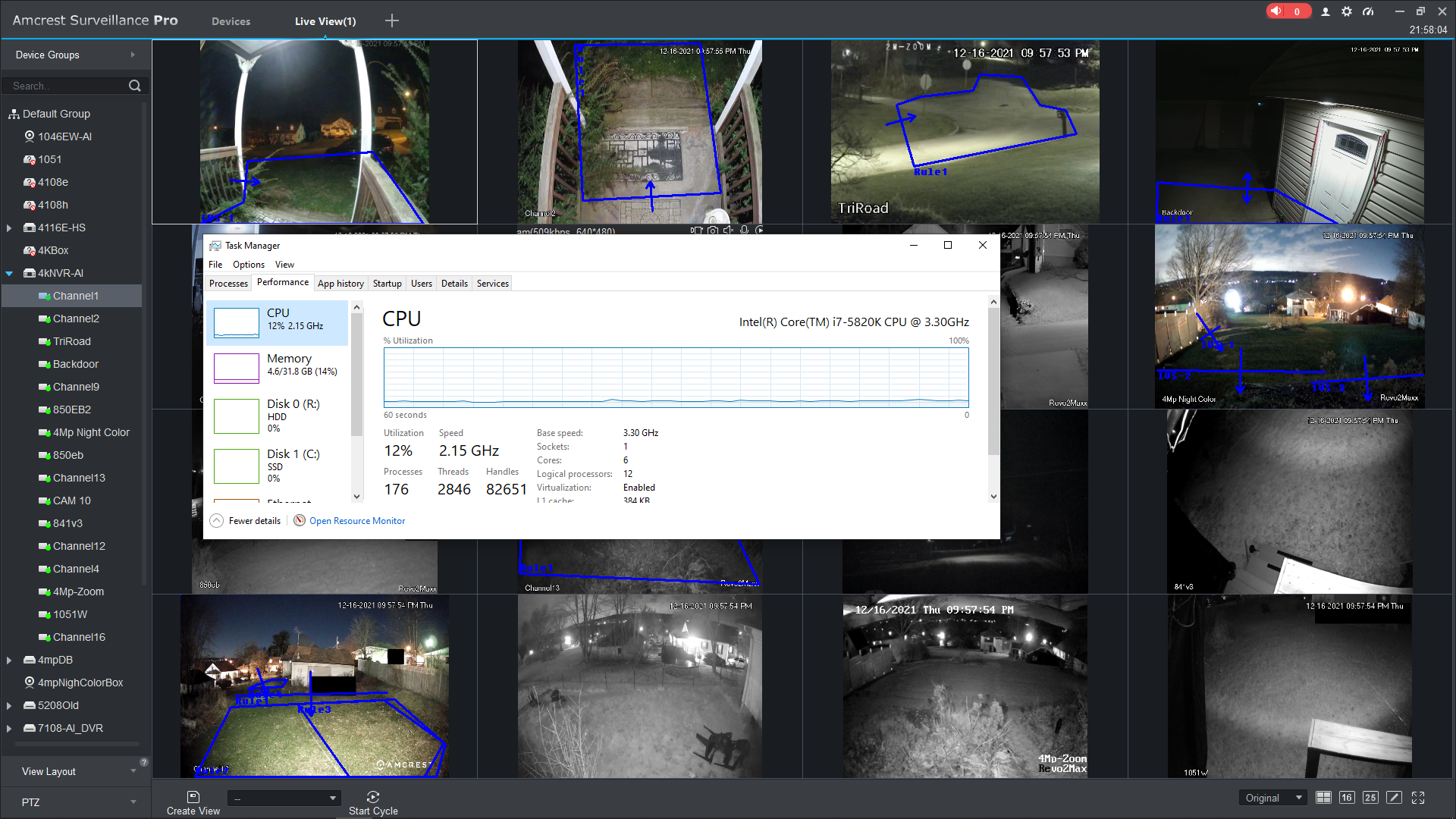
Task: Click View Layout help icon
Action: 144,762
